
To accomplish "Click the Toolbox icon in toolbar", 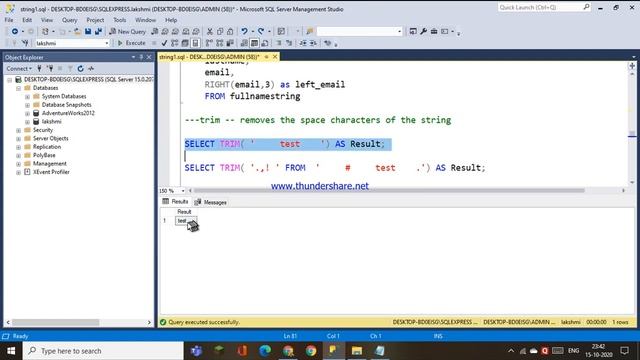I will point(434,31).
